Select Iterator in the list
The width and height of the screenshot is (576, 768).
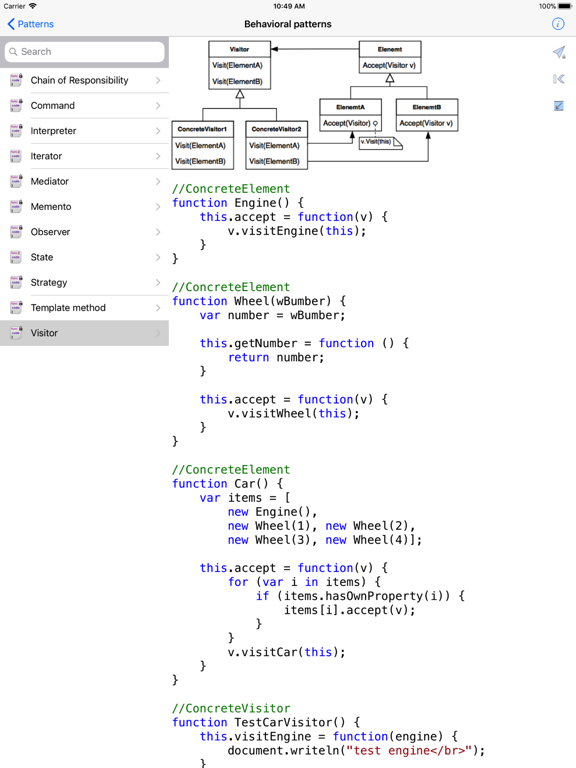point(84,156)
